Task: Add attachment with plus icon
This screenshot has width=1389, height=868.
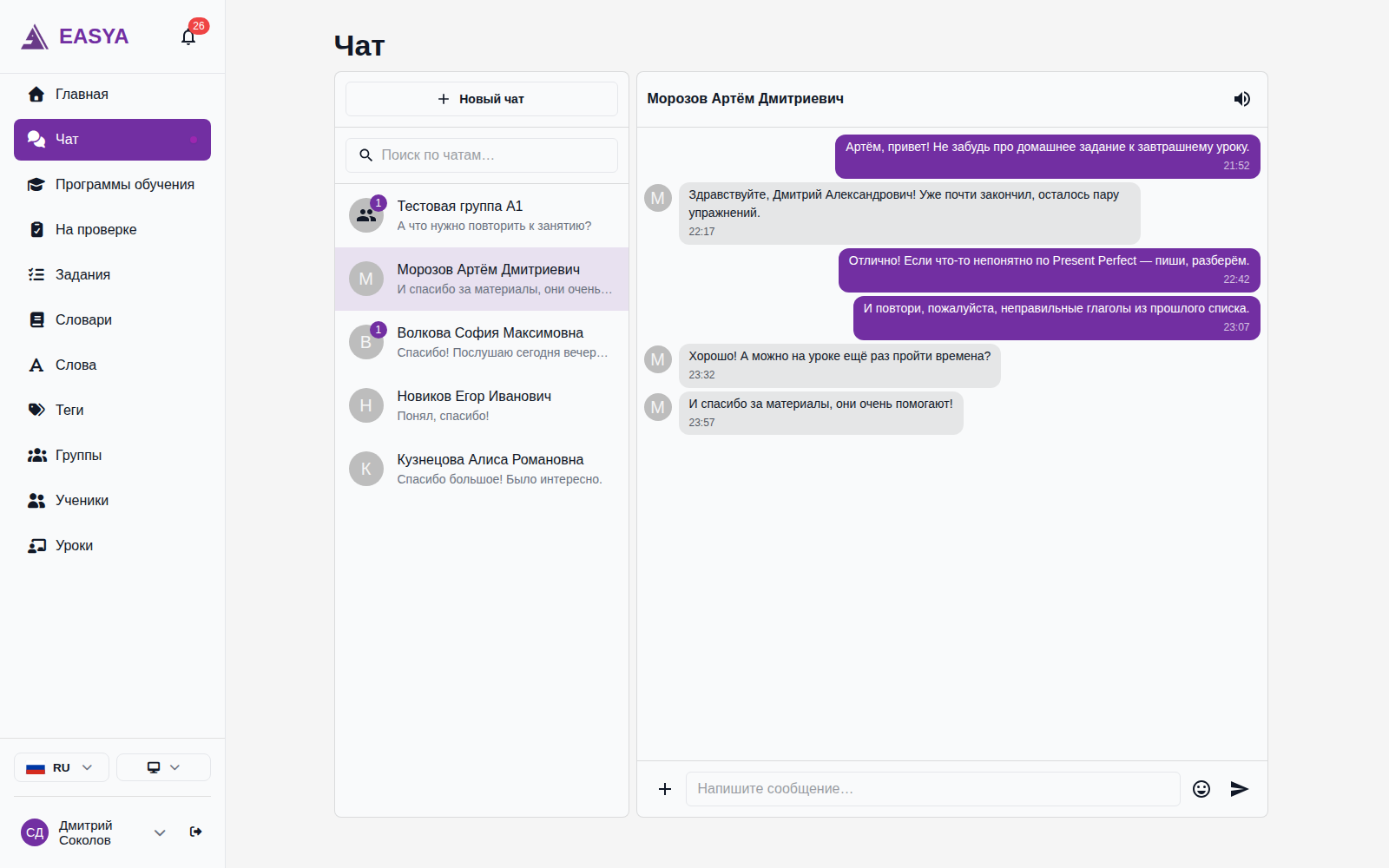Action: coord(665,789)
